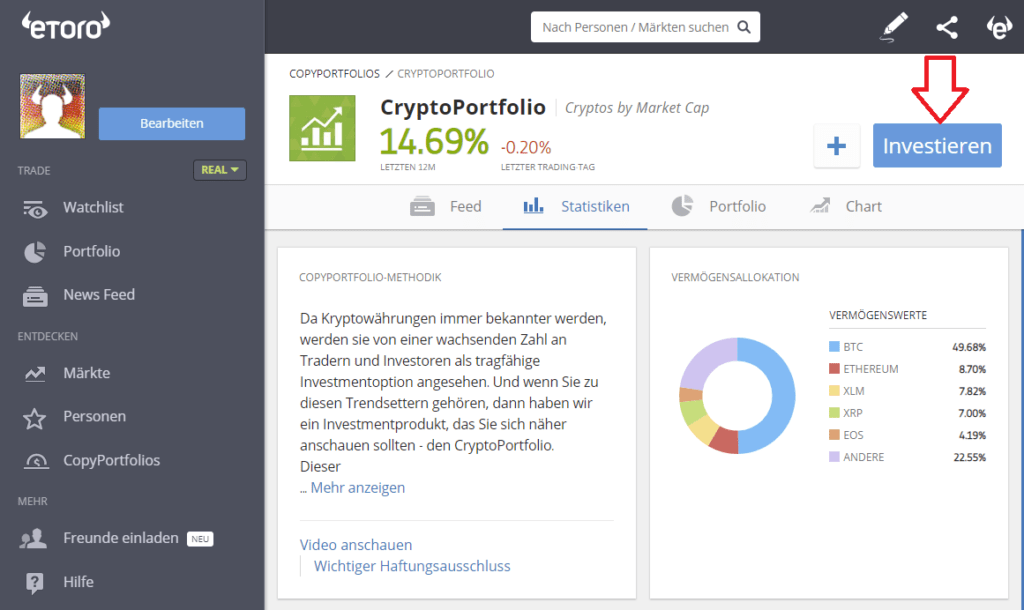Image resolution: width=1024 pixels, height=610 pixels.
Task: Click the asset allocation donut chart
Action: 737,396
